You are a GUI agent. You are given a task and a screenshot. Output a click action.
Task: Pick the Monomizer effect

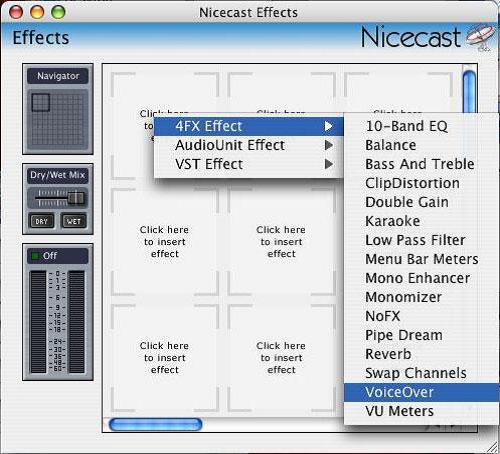pos(421,297)
